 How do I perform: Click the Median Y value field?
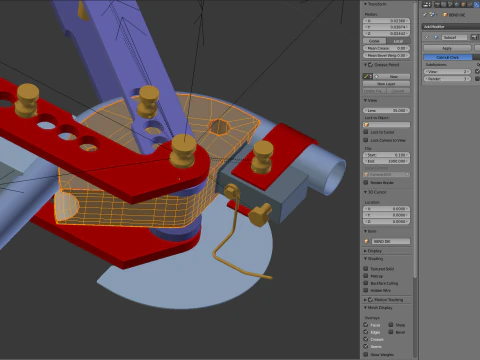click(x=386, y=27)
